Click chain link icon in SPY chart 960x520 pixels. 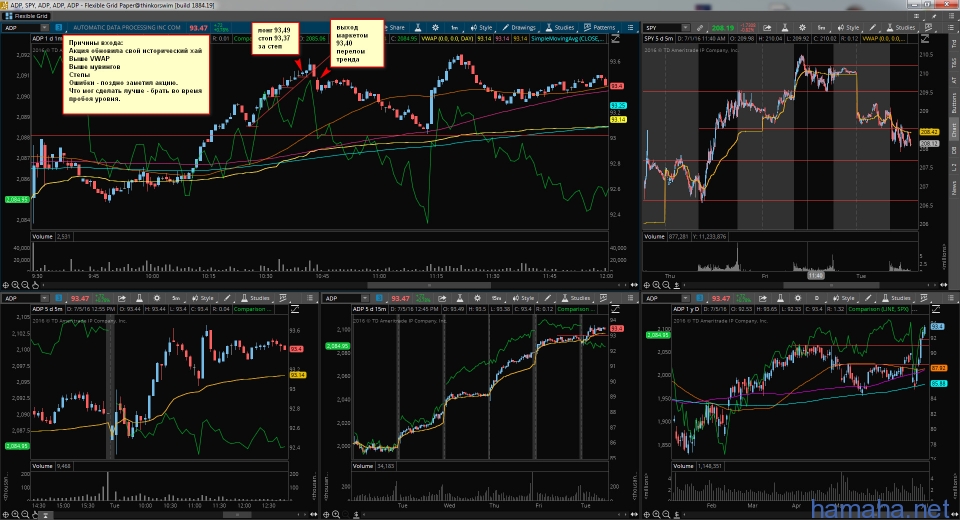tap(700, 28)
